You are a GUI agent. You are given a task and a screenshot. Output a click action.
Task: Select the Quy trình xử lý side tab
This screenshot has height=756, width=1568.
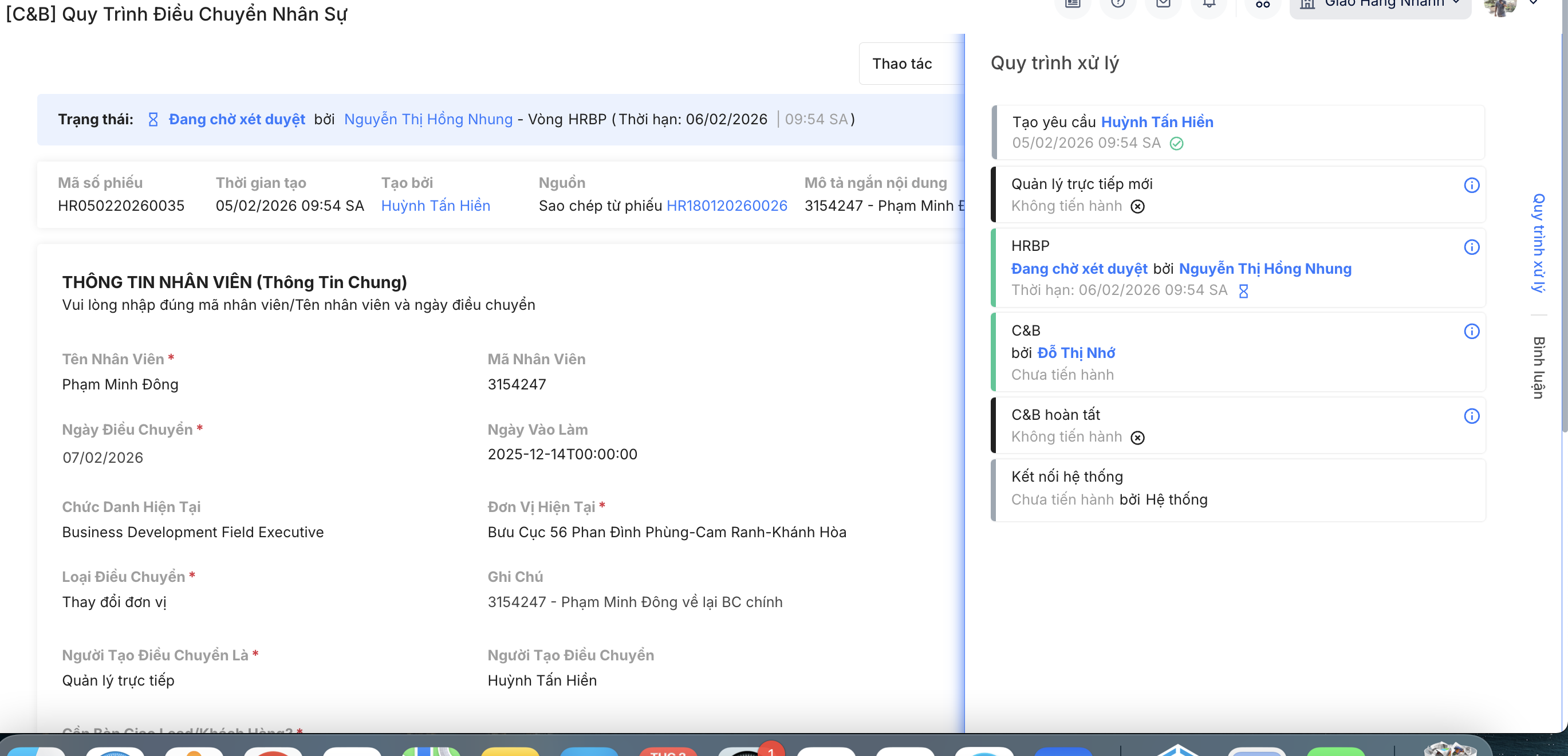(x=1538, y=242)
